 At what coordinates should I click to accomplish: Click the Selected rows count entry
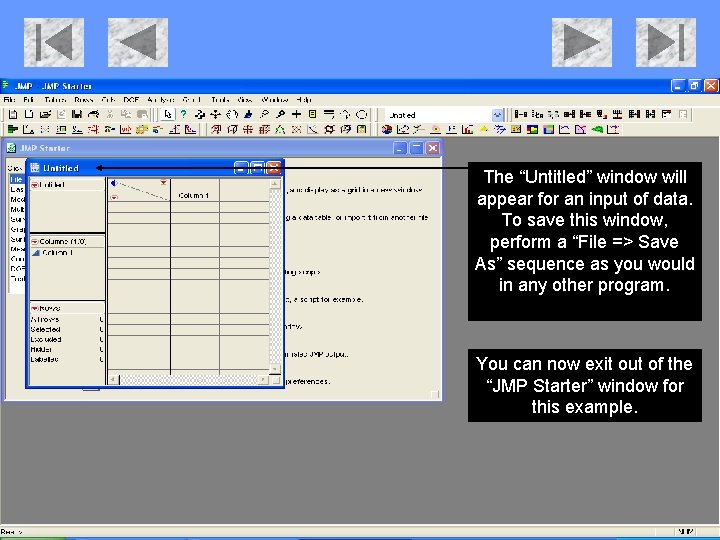[x=67, y=330]
